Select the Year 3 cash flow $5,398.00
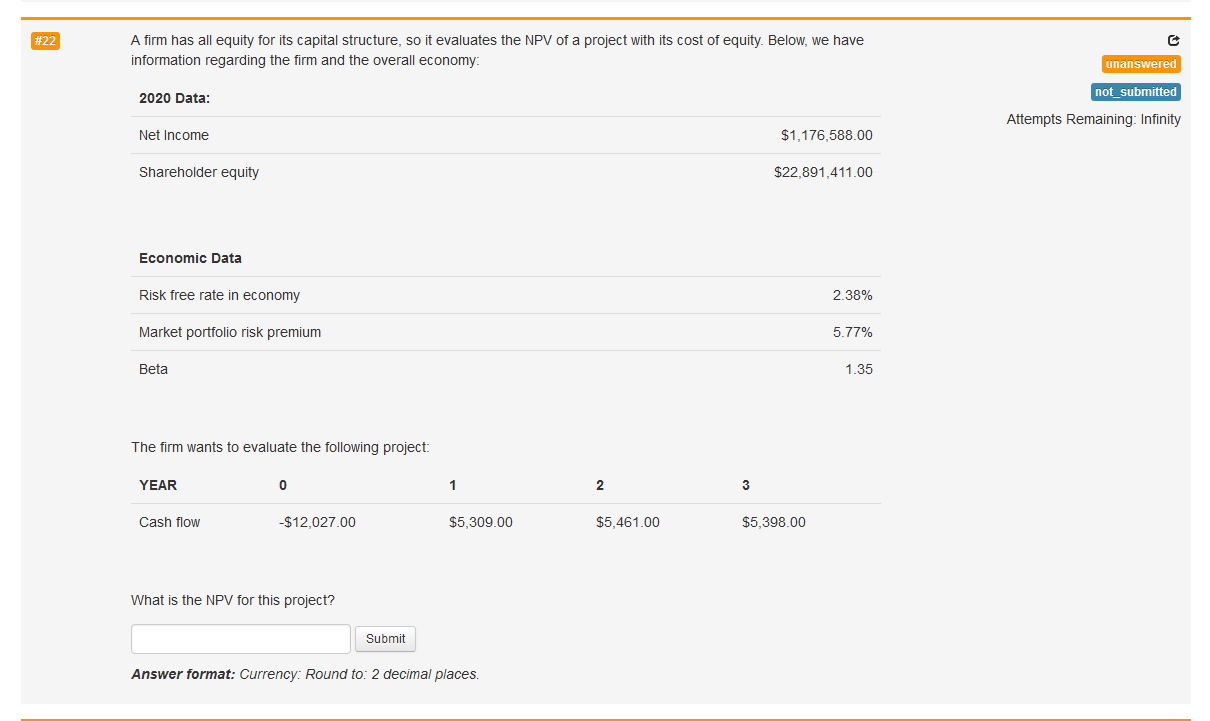 [x=773, y=522]
